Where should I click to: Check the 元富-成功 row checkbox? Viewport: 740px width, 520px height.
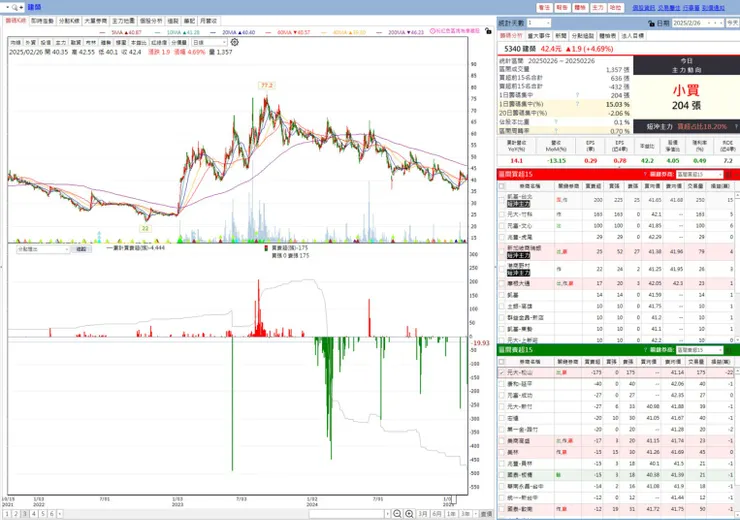click(x=502, y=395)
